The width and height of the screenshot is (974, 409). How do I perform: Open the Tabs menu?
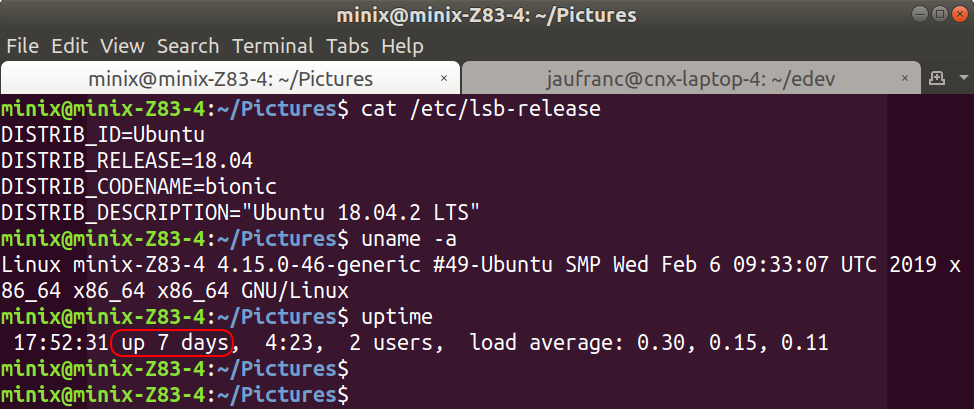pos(348,46)
